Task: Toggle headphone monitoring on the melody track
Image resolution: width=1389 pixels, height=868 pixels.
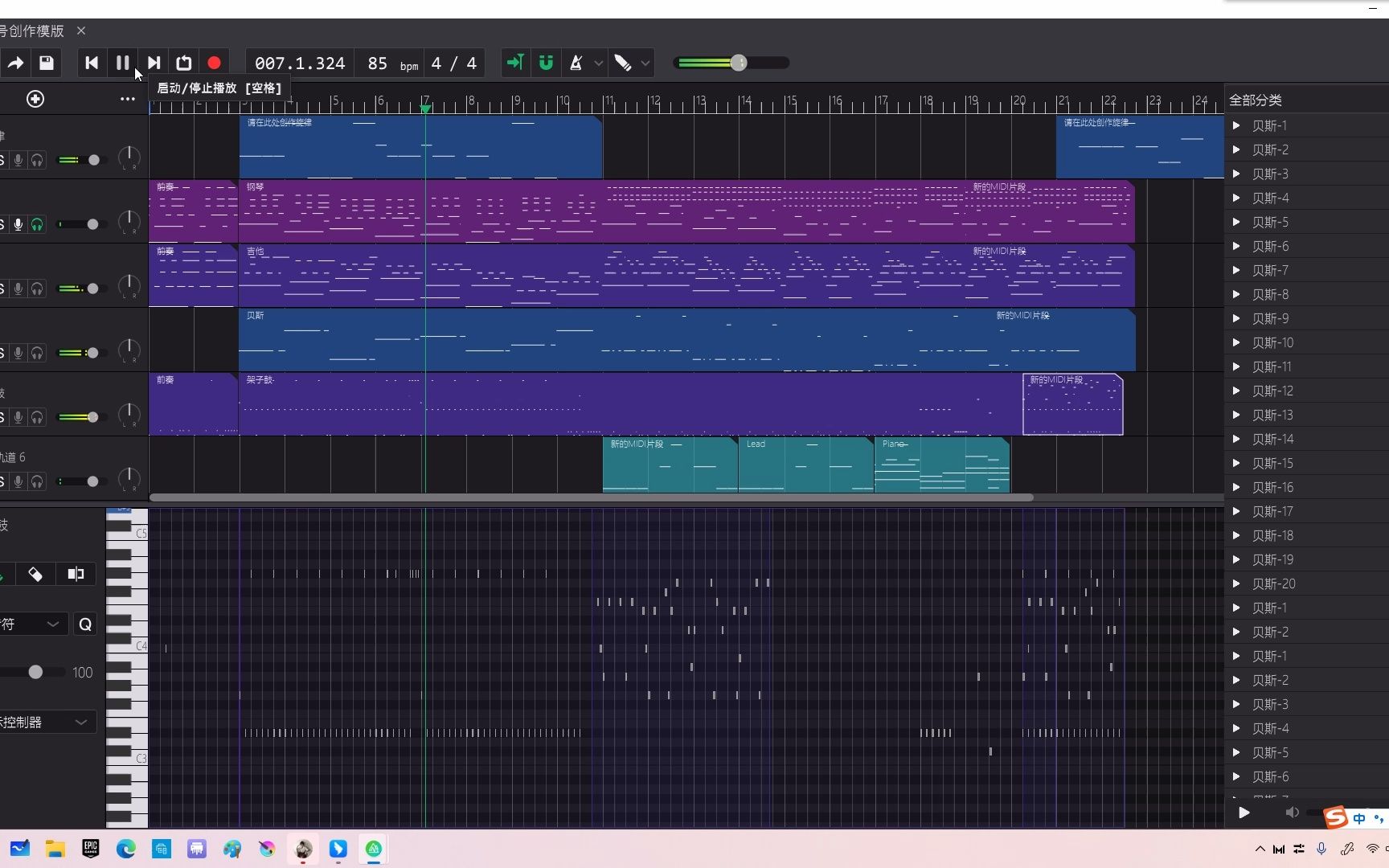Action: click(37, 160)
